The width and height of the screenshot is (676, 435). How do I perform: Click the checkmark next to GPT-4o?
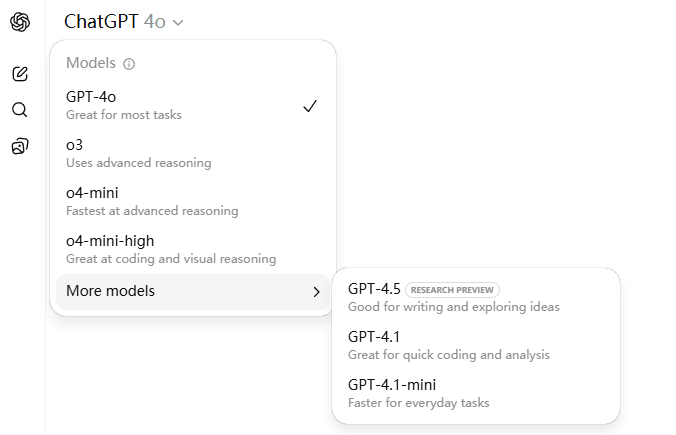click(310, 106)
